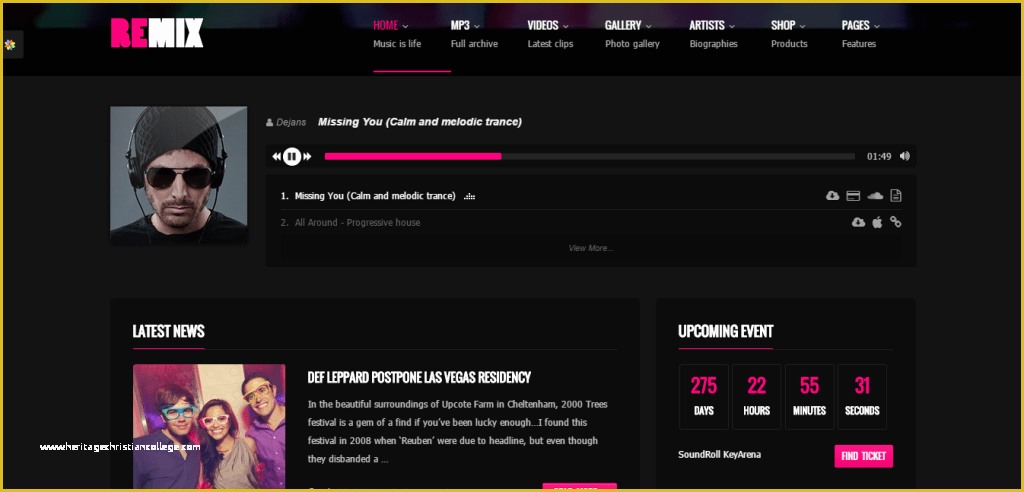
Task: Mute the player volume speaker icon
Action: 904,156
